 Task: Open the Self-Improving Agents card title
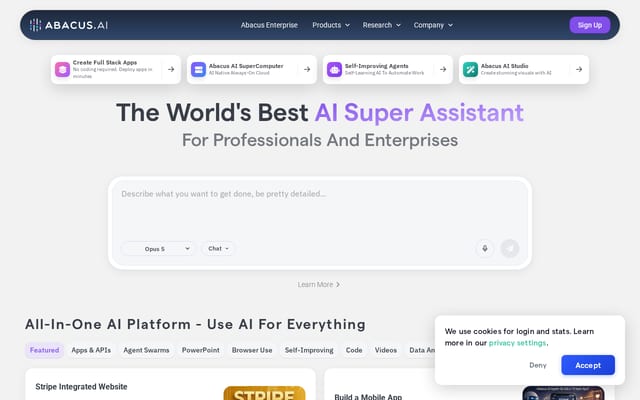376,66
